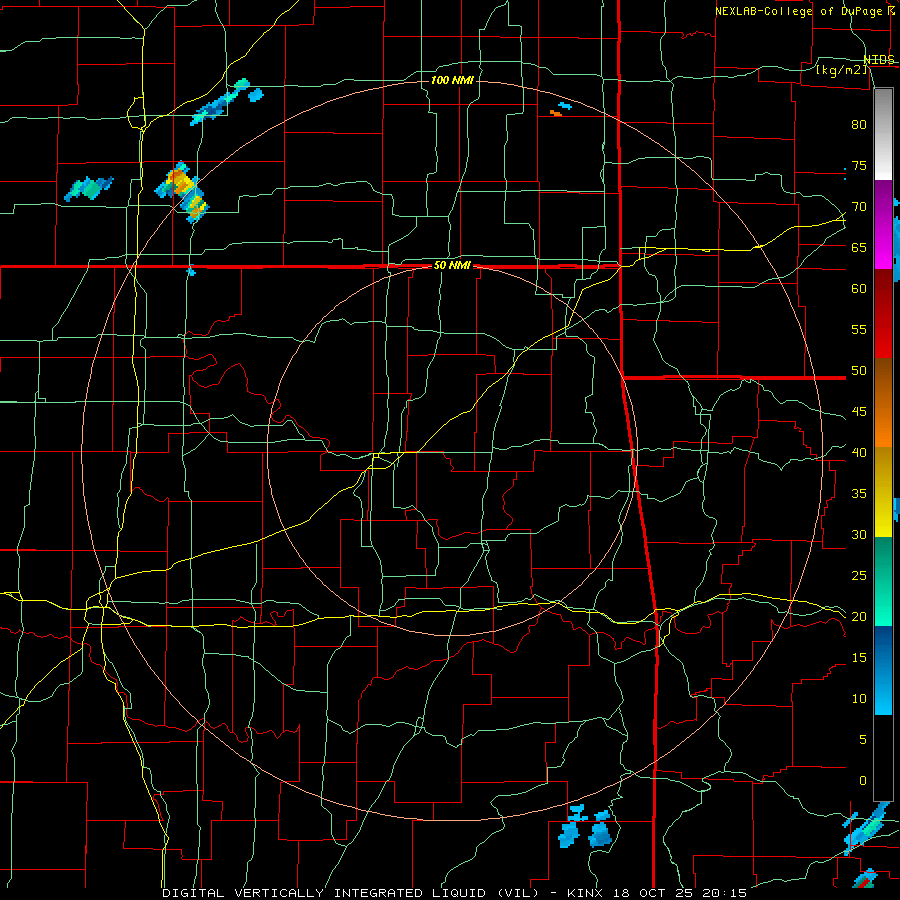Image resolution: width=900 pixels, height=900 pixels.
Task: Click the NIDS label above the scale
Action: [x=879, y=60]
